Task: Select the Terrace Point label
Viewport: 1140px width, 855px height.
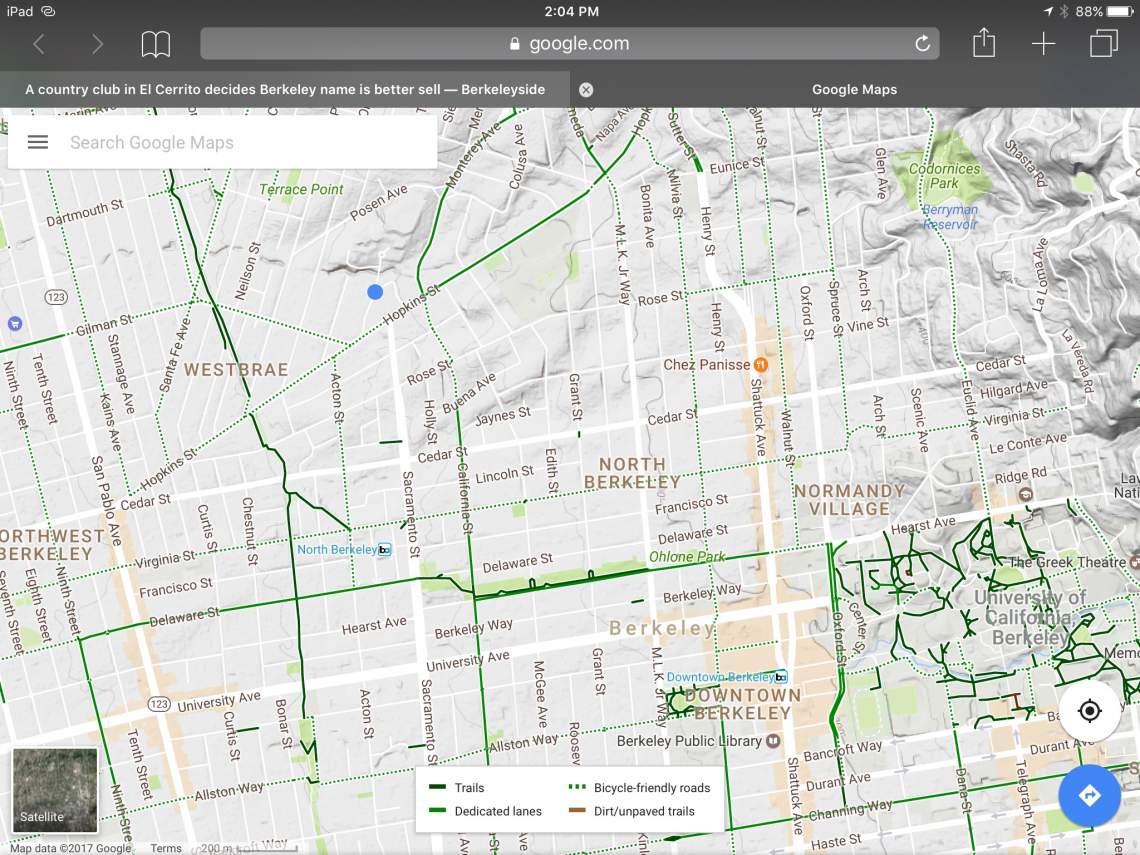Action: point(301,190)
